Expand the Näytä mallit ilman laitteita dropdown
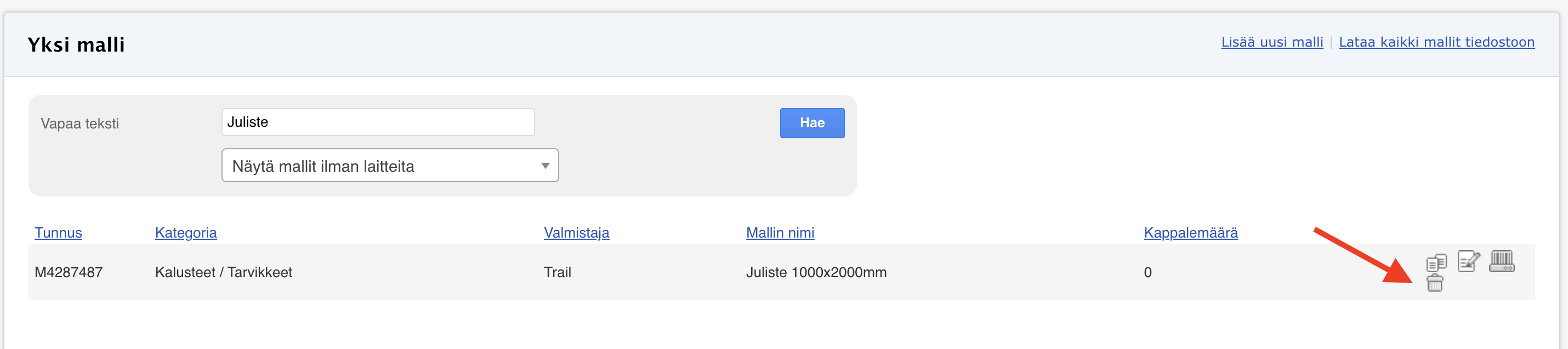The image size is (1568, 349). [390, 165]
